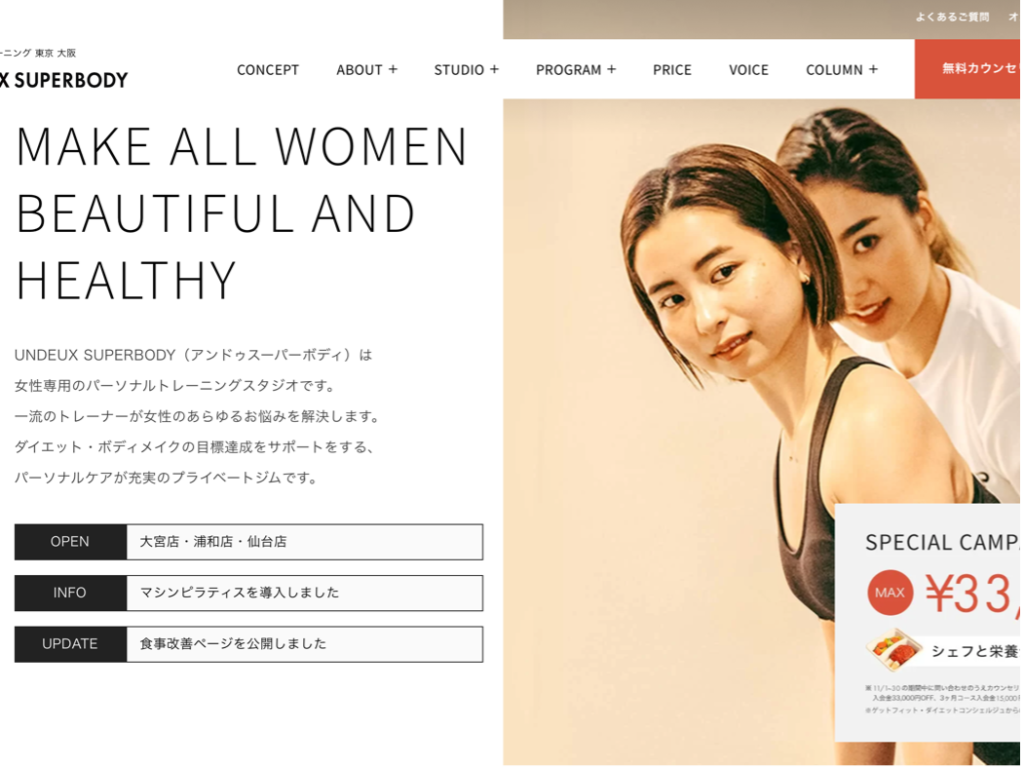Click the red MAX circle badge
The width and height of the screenshot is (1024, 768).
(890, 592)
